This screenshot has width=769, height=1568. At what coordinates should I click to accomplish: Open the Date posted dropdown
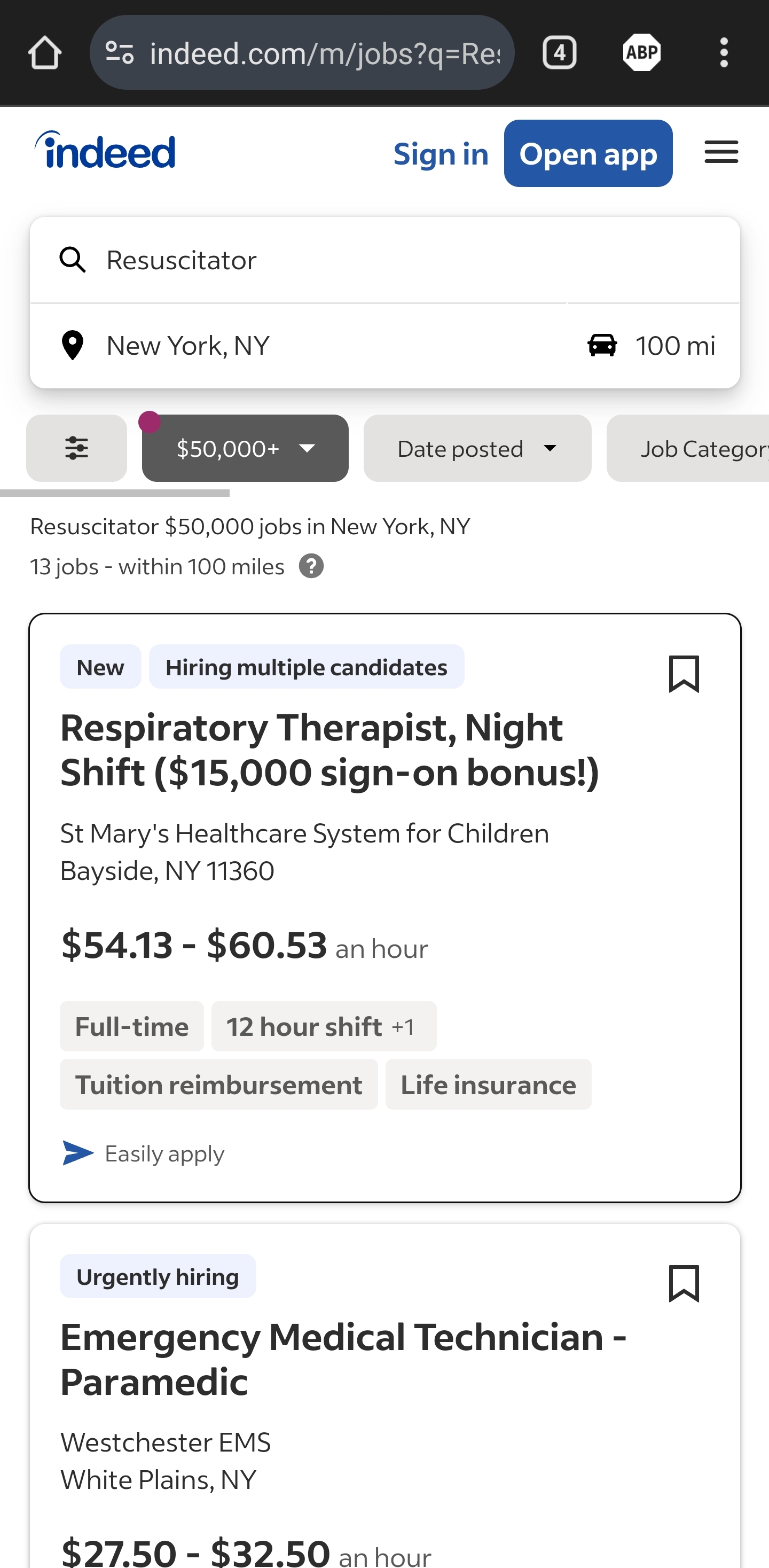tap(477, 449)
